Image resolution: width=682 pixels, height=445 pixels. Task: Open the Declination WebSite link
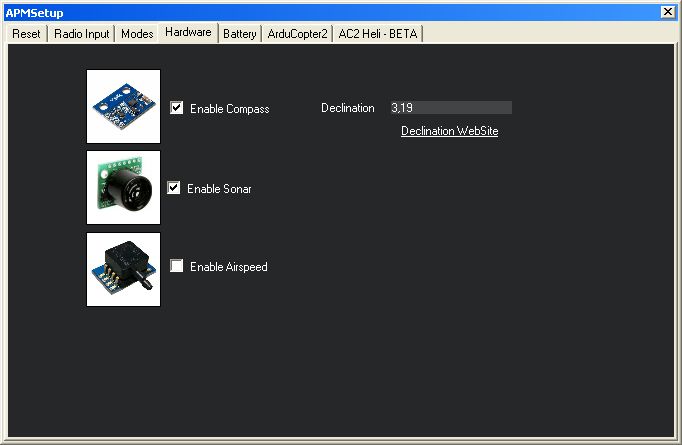click(449, 131)
